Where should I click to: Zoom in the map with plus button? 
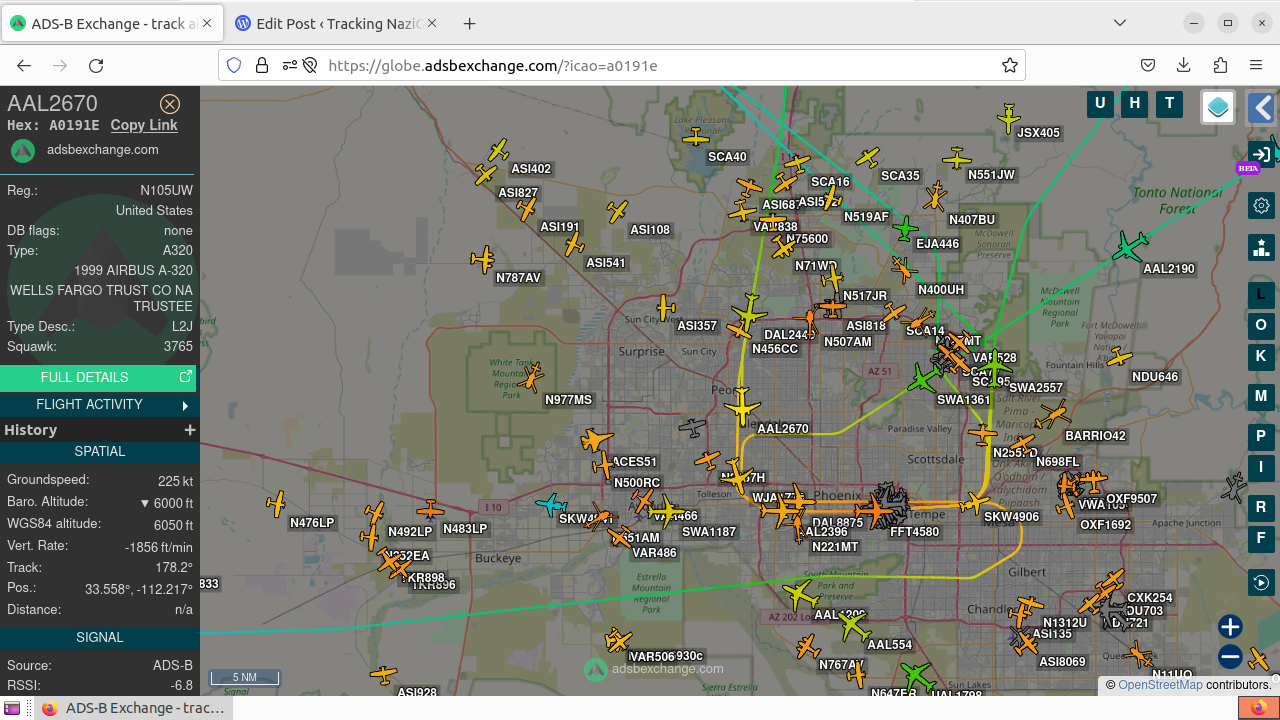point(1230,627)
